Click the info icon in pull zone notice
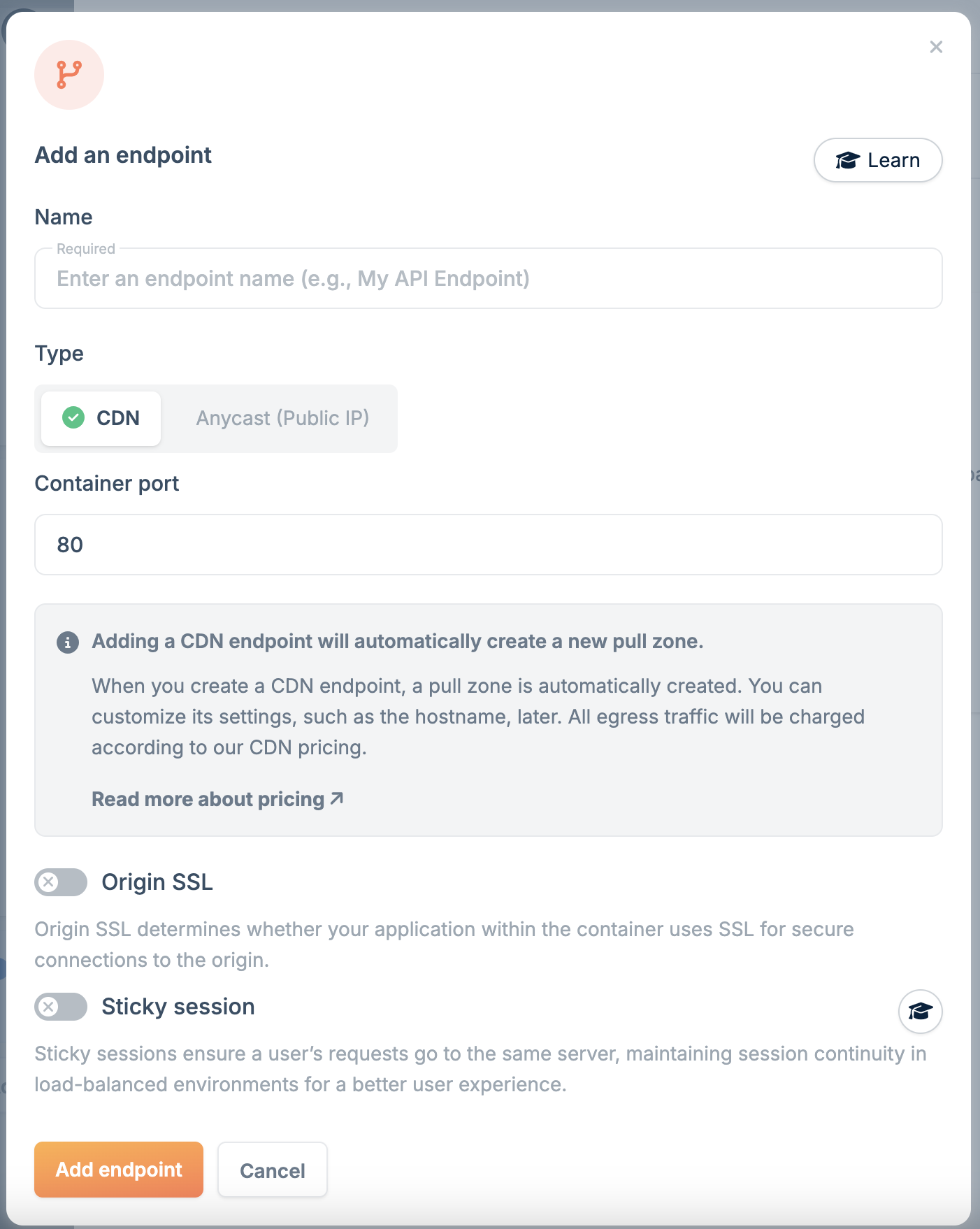The image size is (980, 1229). pos(68,642)
